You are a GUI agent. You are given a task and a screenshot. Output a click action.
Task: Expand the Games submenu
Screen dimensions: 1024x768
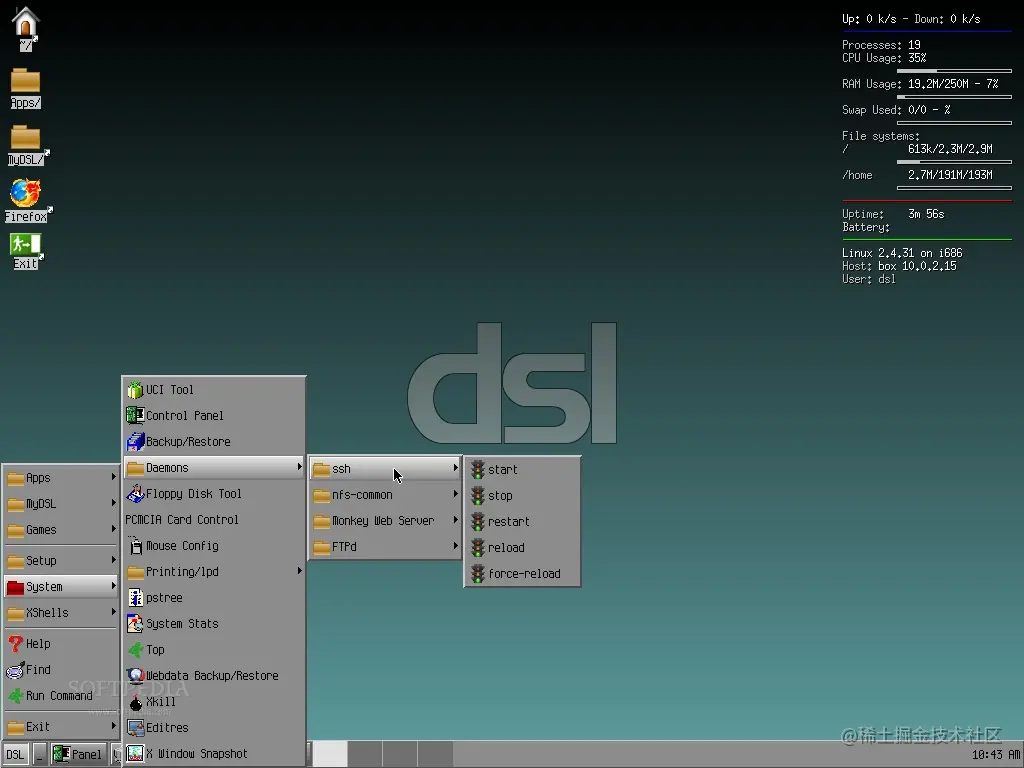(61, 530)
